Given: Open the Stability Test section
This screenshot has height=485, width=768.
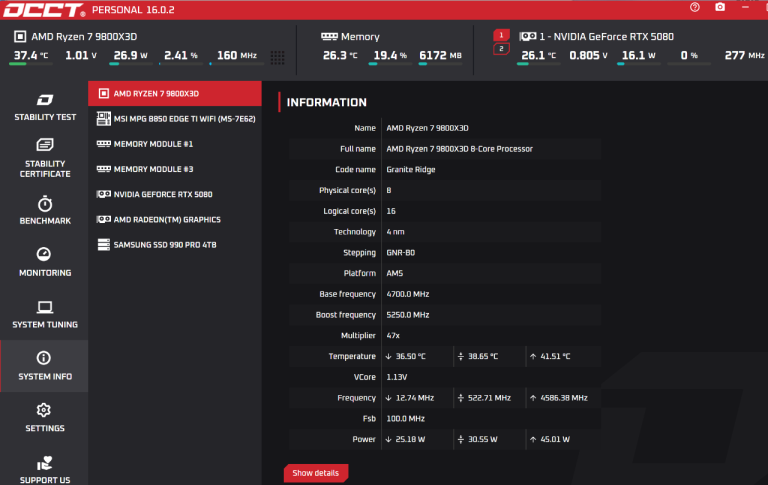Looking at the screenshot, I should coord(44,107).
